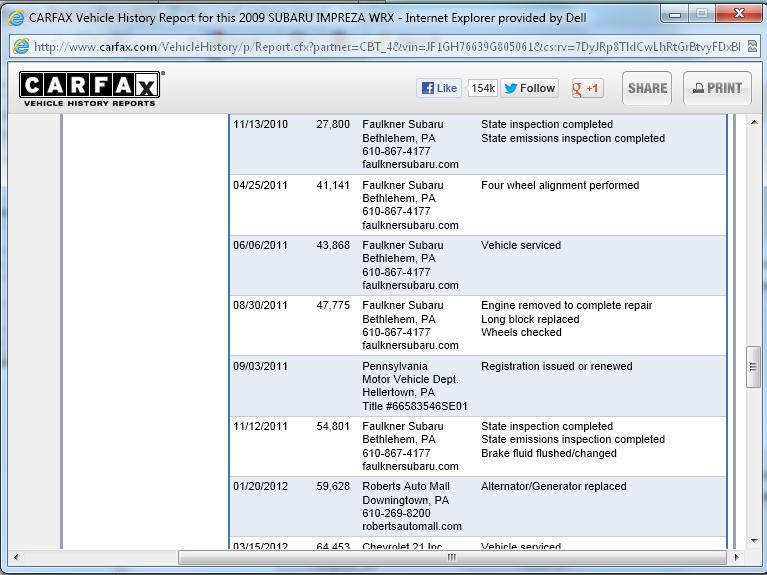Click 'Engine removed to complete repair' text
Image resolution: width=767 pixels, height=575 pixels.
(566, 305)
